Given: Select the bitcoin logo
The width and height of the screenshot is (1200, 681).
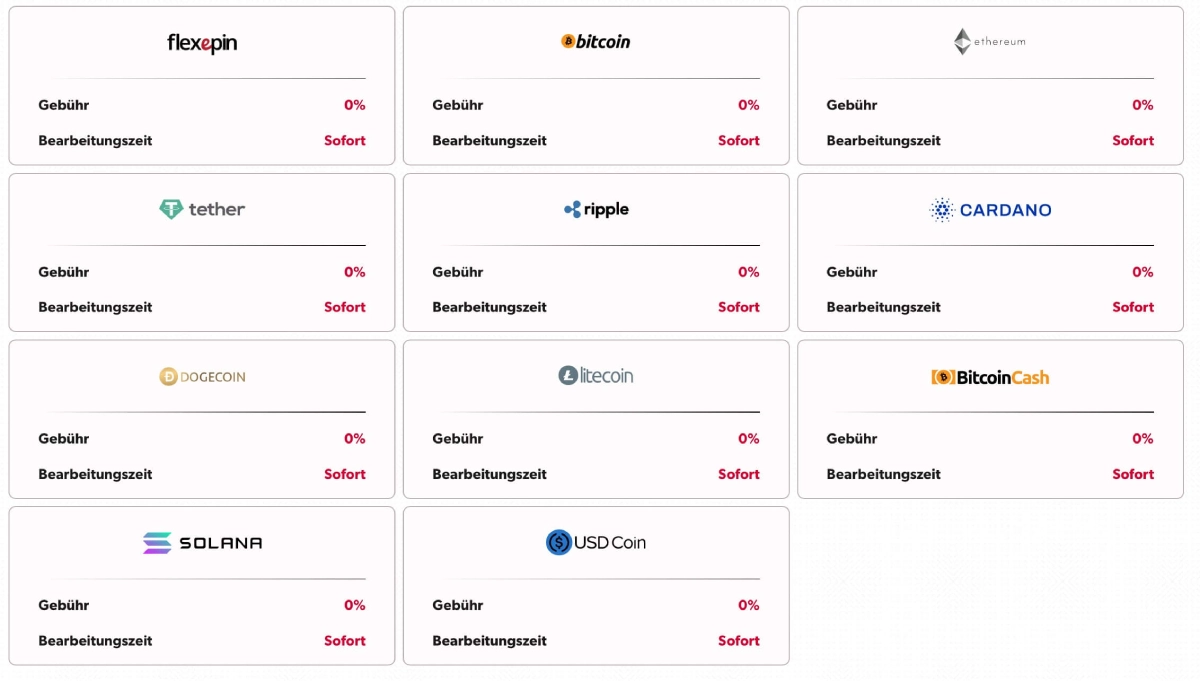Looking at the screenshot, I should click(596, 42).
